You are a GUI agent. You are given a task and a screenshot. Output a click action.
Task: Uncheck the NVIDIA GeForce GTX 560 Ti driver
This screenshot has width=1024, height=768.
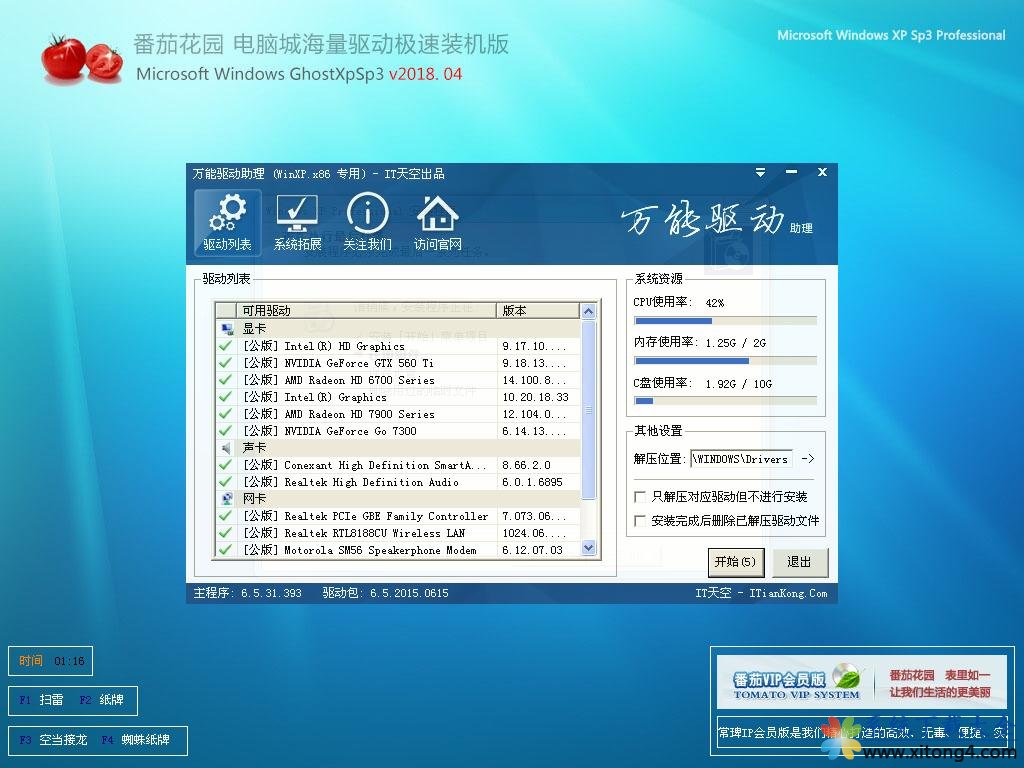(226, 363)
